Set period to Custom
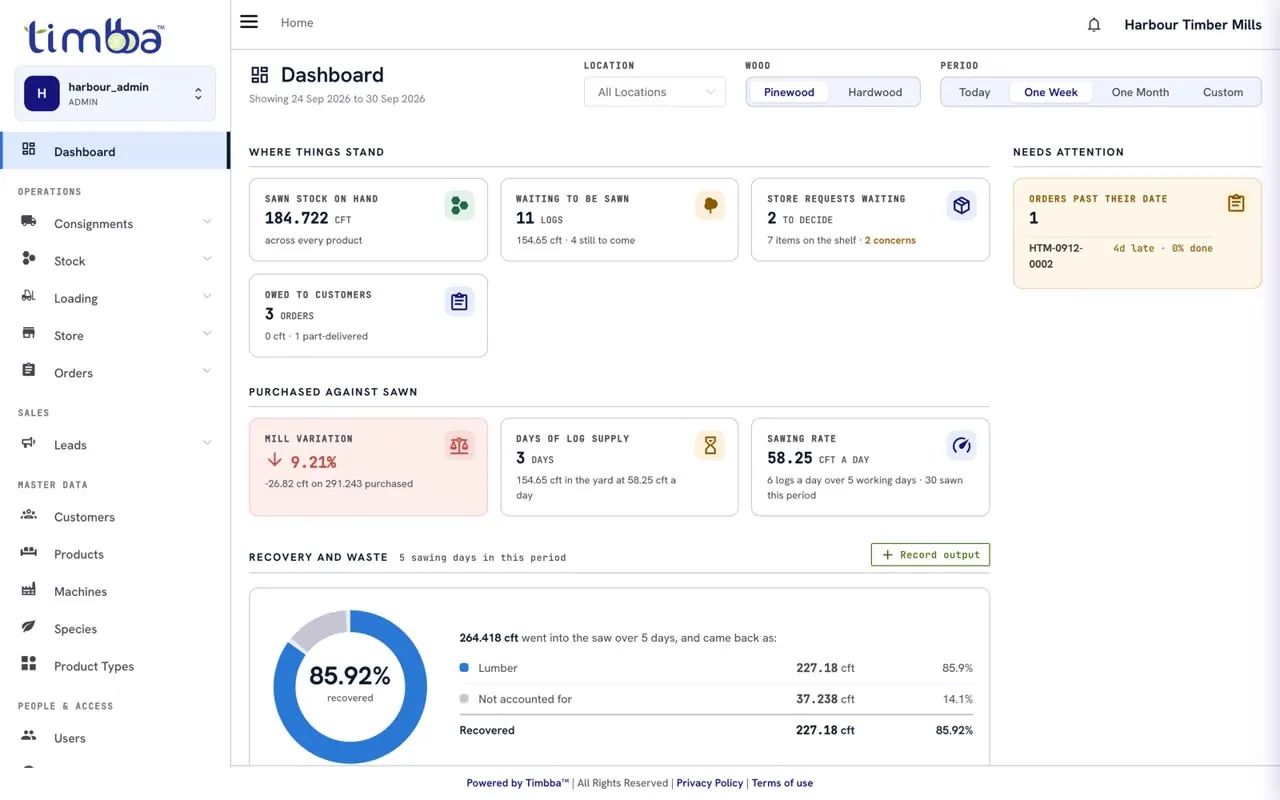 pyautogui.click(x=1223, y=92)
